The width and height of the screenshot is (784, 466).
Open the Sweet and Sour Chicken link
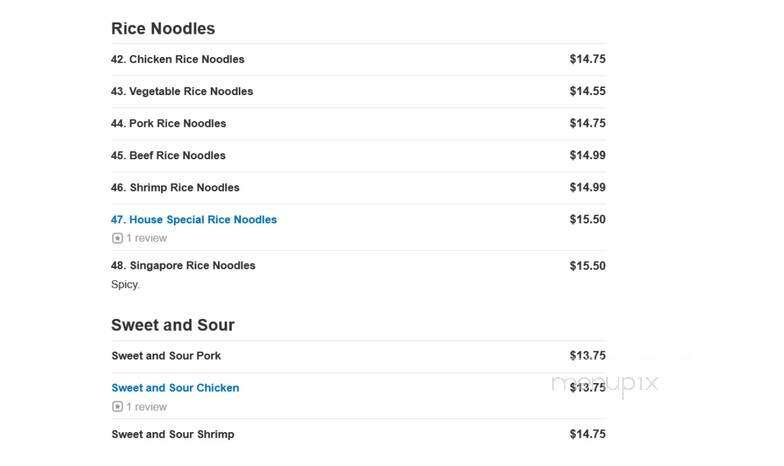point(175,388)
